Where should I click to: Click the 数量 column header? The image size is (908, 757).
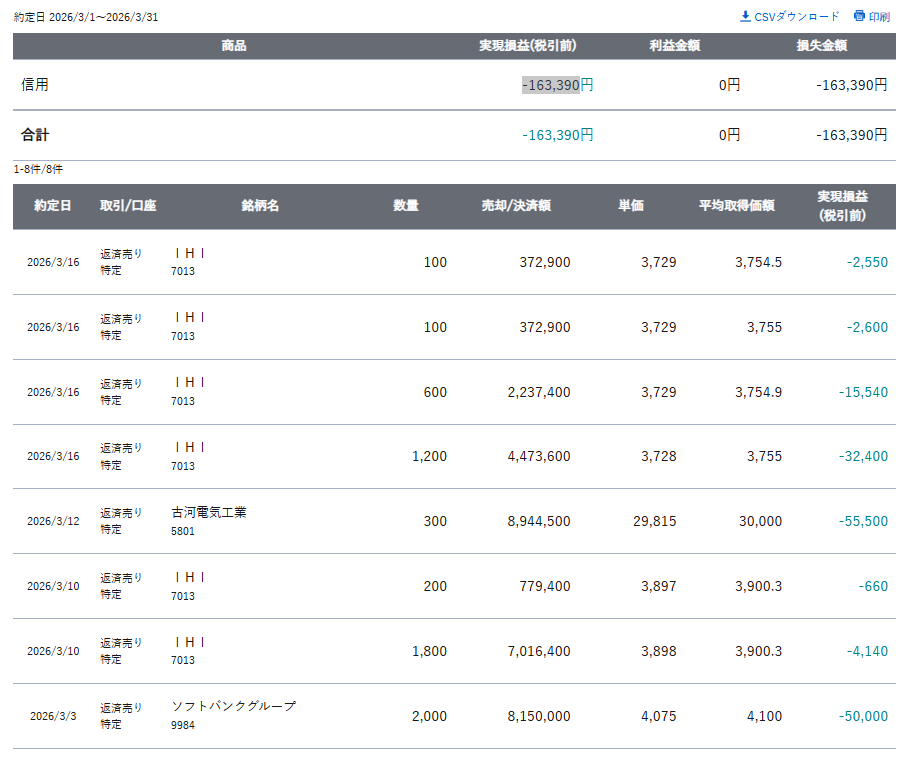[406, 206]
